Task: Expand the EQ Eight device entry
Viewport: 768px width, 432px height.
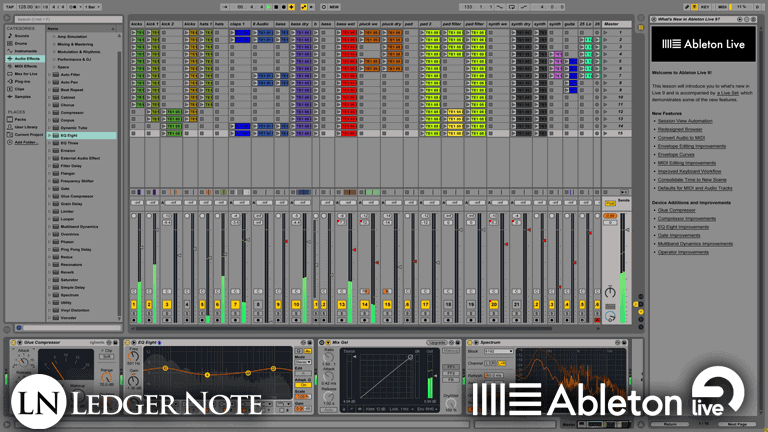Action: [x=49, y=135]
